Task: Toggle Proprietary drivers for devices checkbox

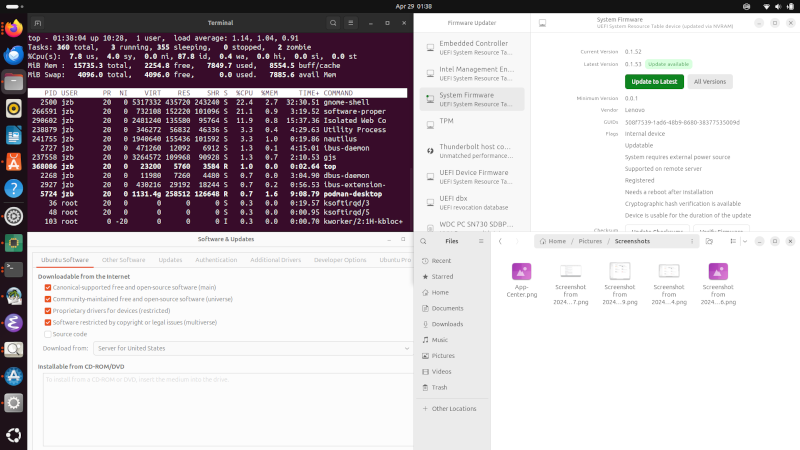Action: tap(47, 311)
